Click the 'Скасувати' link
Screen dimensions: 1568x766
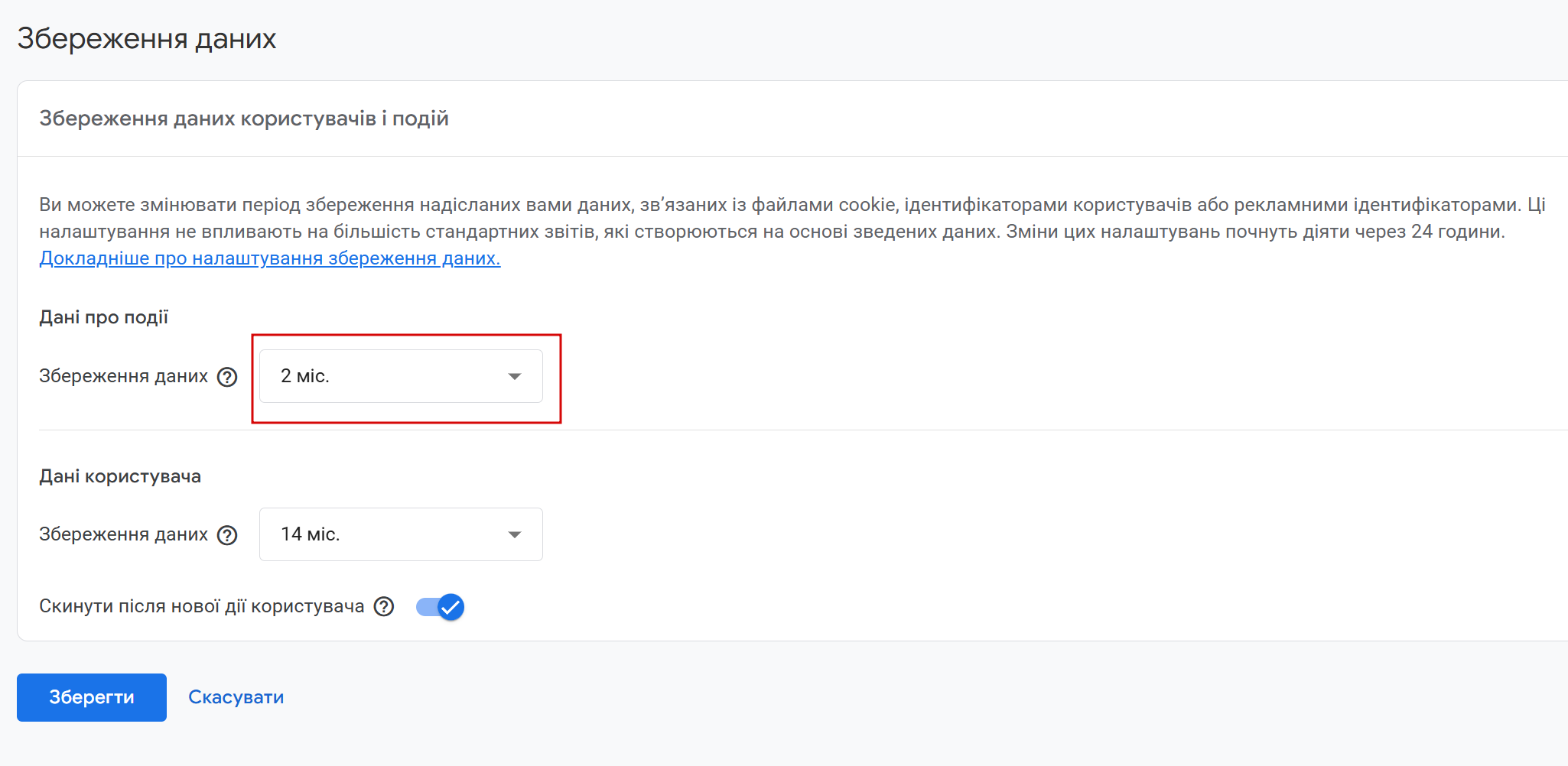(236, 697)
